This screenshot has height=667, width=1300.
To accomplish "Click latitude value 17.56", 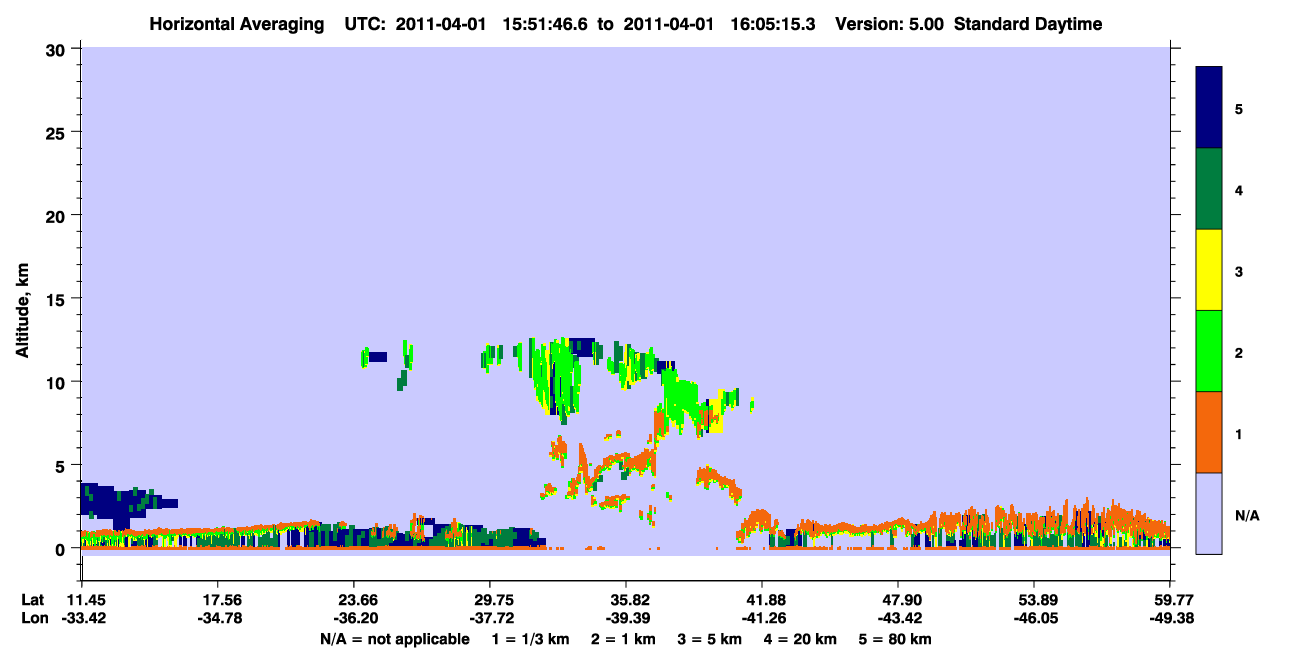I will click(217, 599).
